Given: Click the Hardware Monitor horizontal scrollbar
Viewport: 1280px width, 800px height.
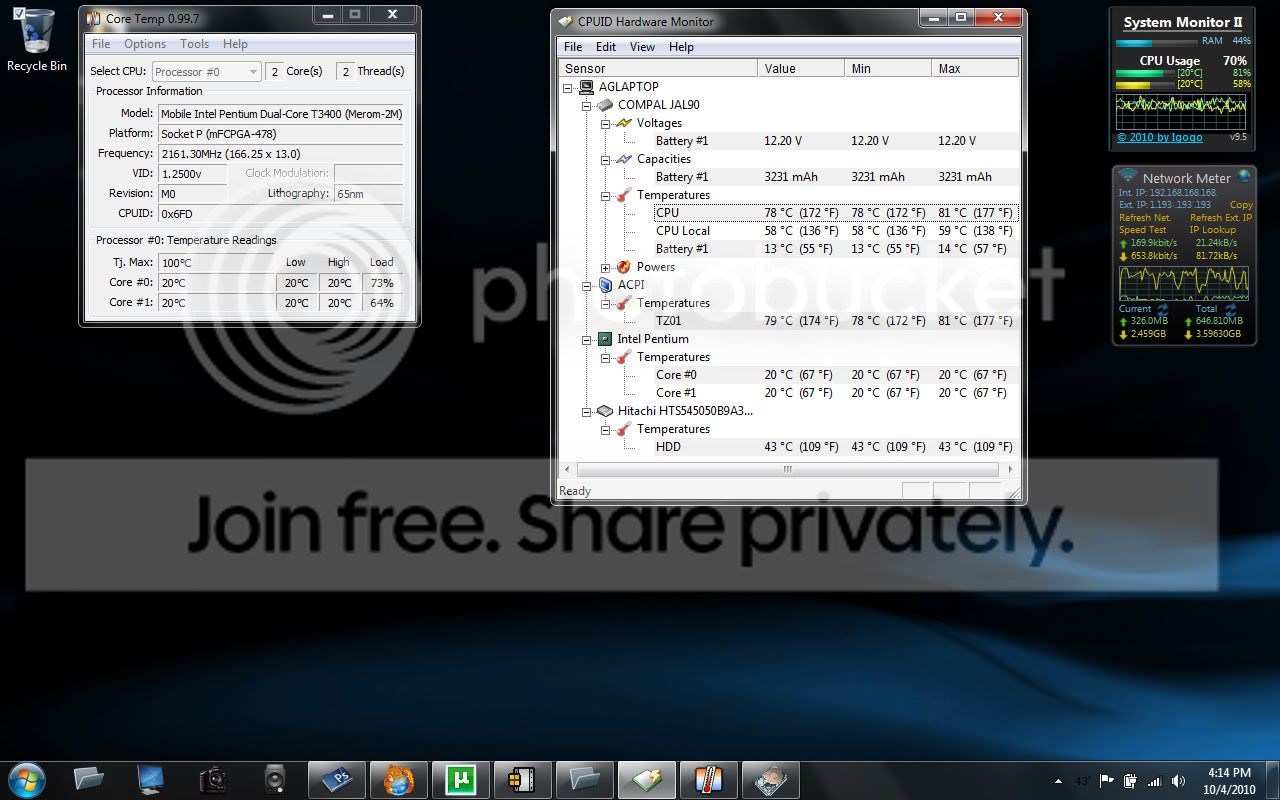Looking at the screenshot, I should (x=788, y=469).
